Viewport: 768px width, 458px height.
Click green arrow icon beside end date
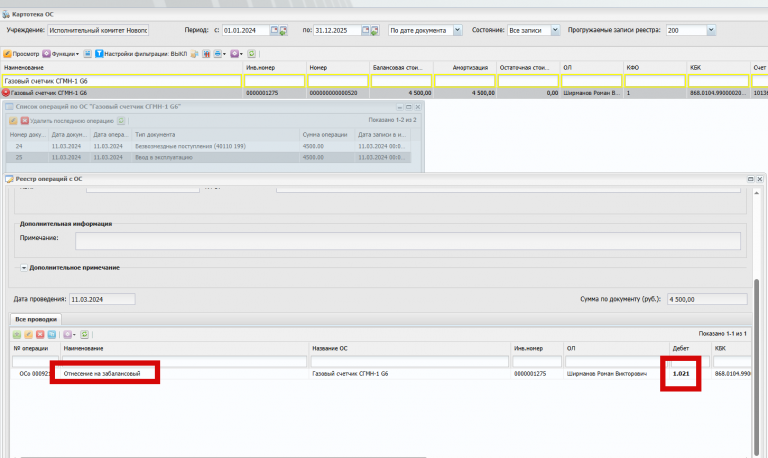pos(374,30)
